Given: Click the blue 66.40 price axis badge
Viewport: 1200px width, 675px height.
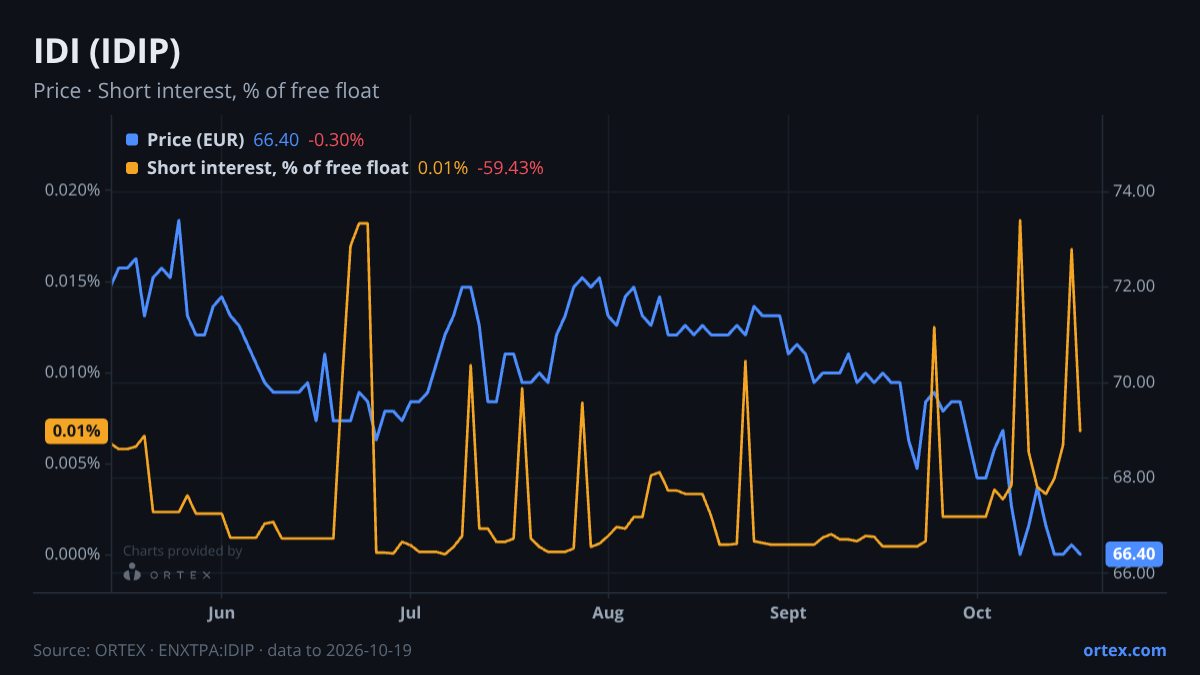Looking at the screenshot, I should click(1133, 554).
